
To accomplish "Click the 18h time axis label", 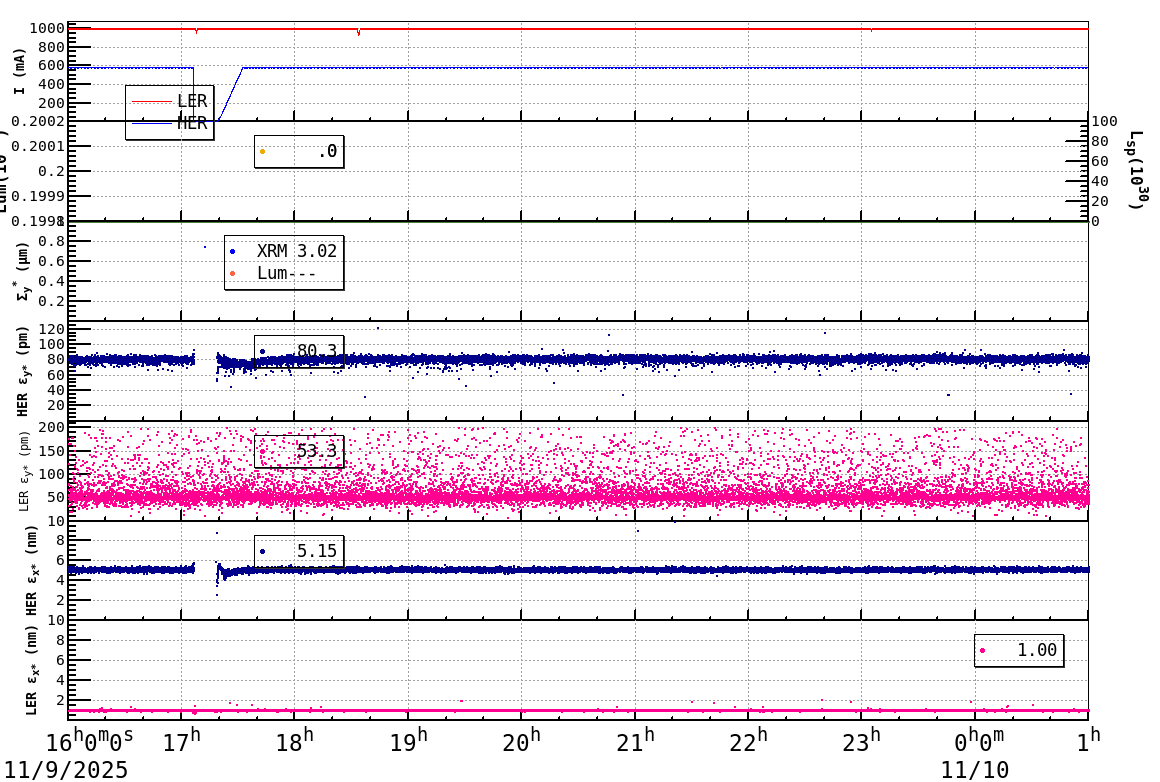I will point(294,741).
